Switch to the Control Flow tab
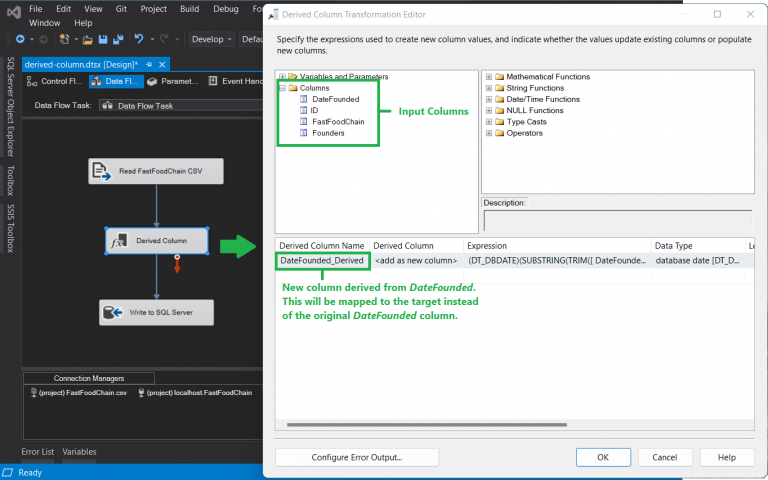The height and width of the screenshot is (480, 768). pyautogui.click(x=55, y=81)
